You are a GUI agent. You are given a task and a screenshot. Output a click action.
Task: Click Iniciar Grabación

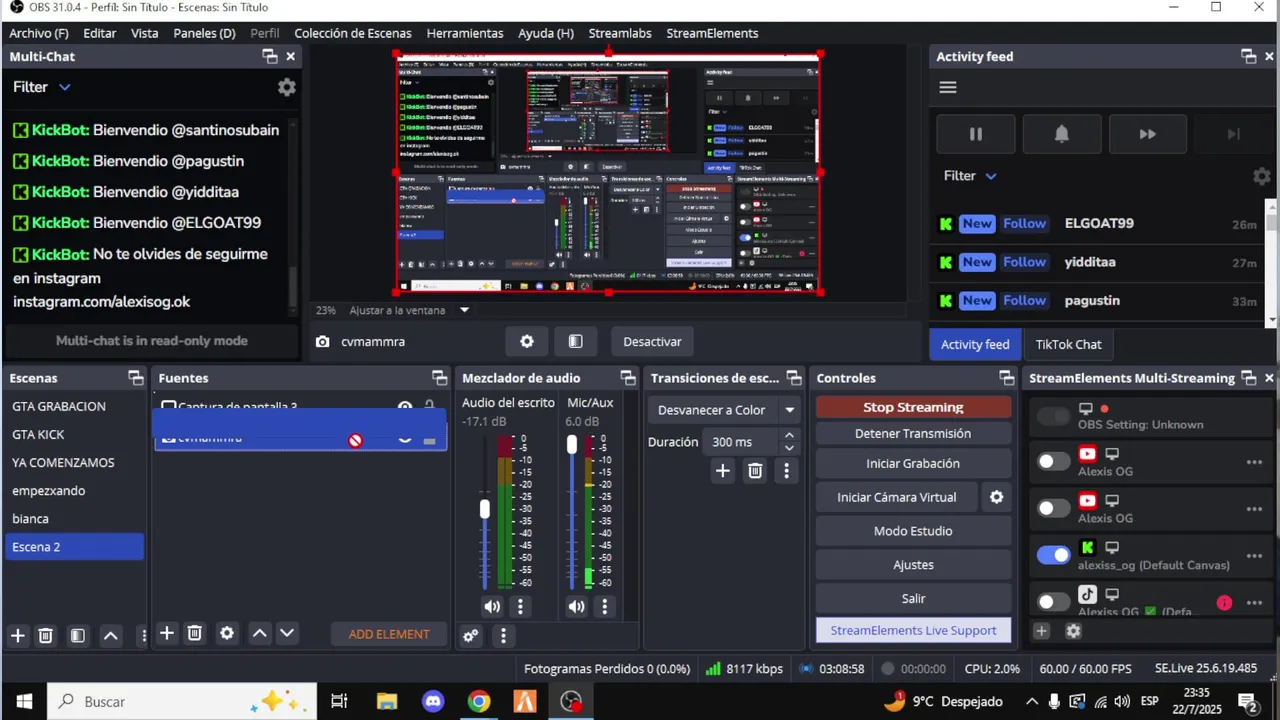click(913, 463)
